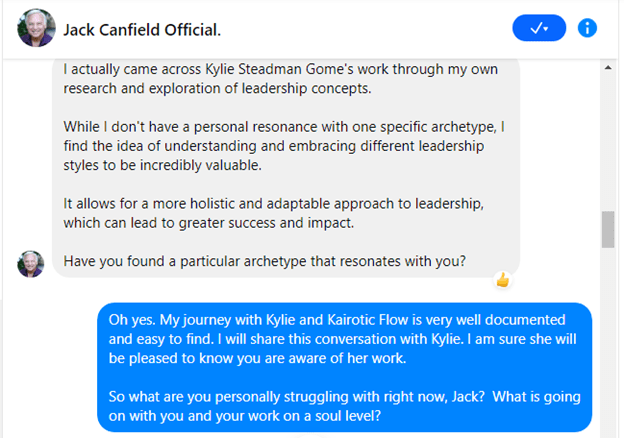Click the chat scrollbar thumb
Screen dimensions: 624x438
(608, 229)
